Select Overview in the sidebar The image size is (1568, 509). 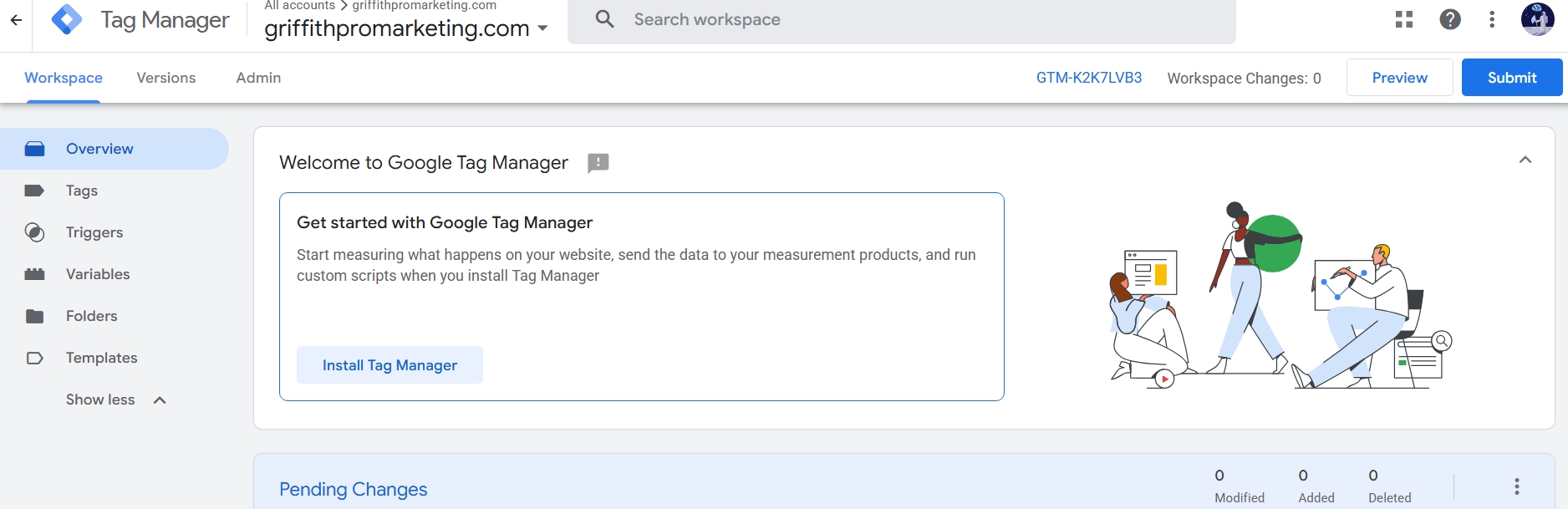tap(115, 149)
